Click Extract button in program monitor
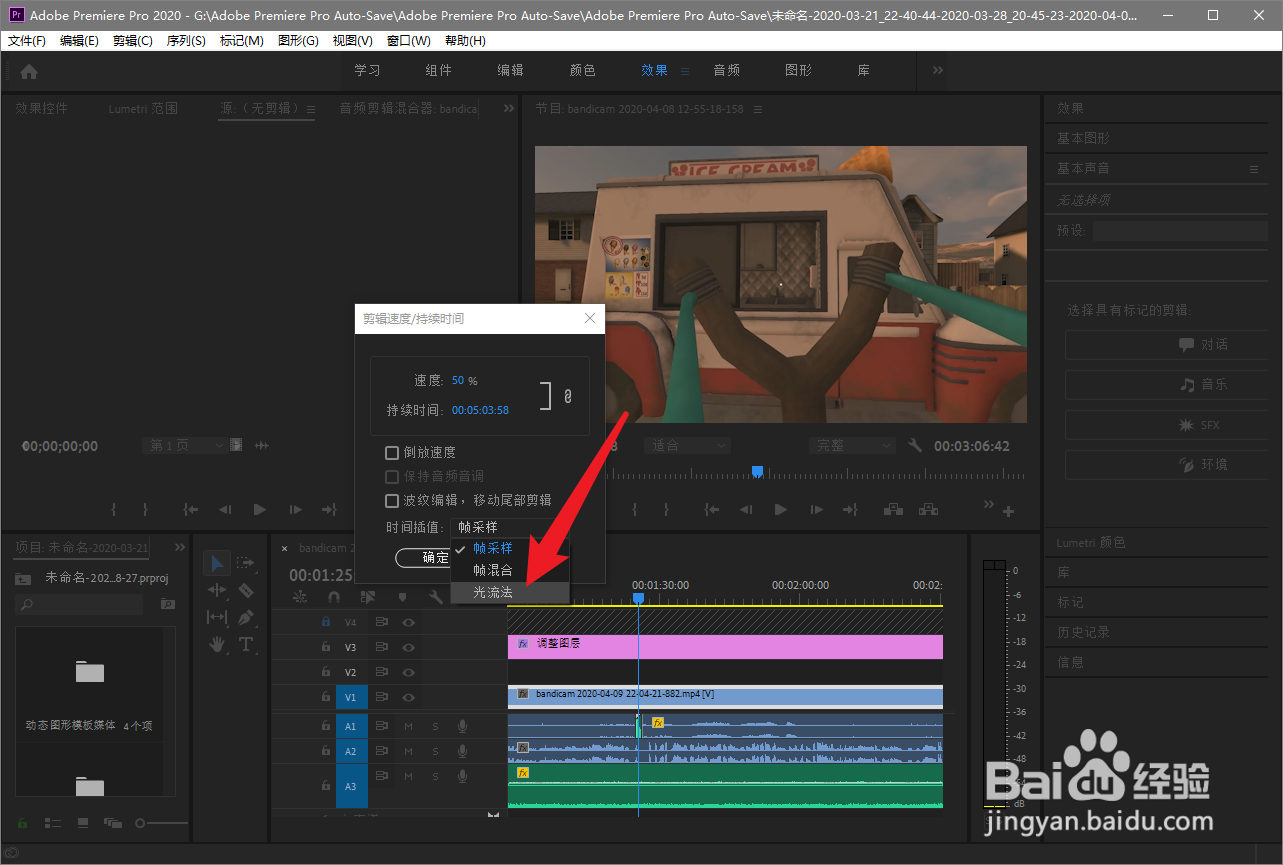This screenshot has height=865, width=1283. (x=929, y=510)
